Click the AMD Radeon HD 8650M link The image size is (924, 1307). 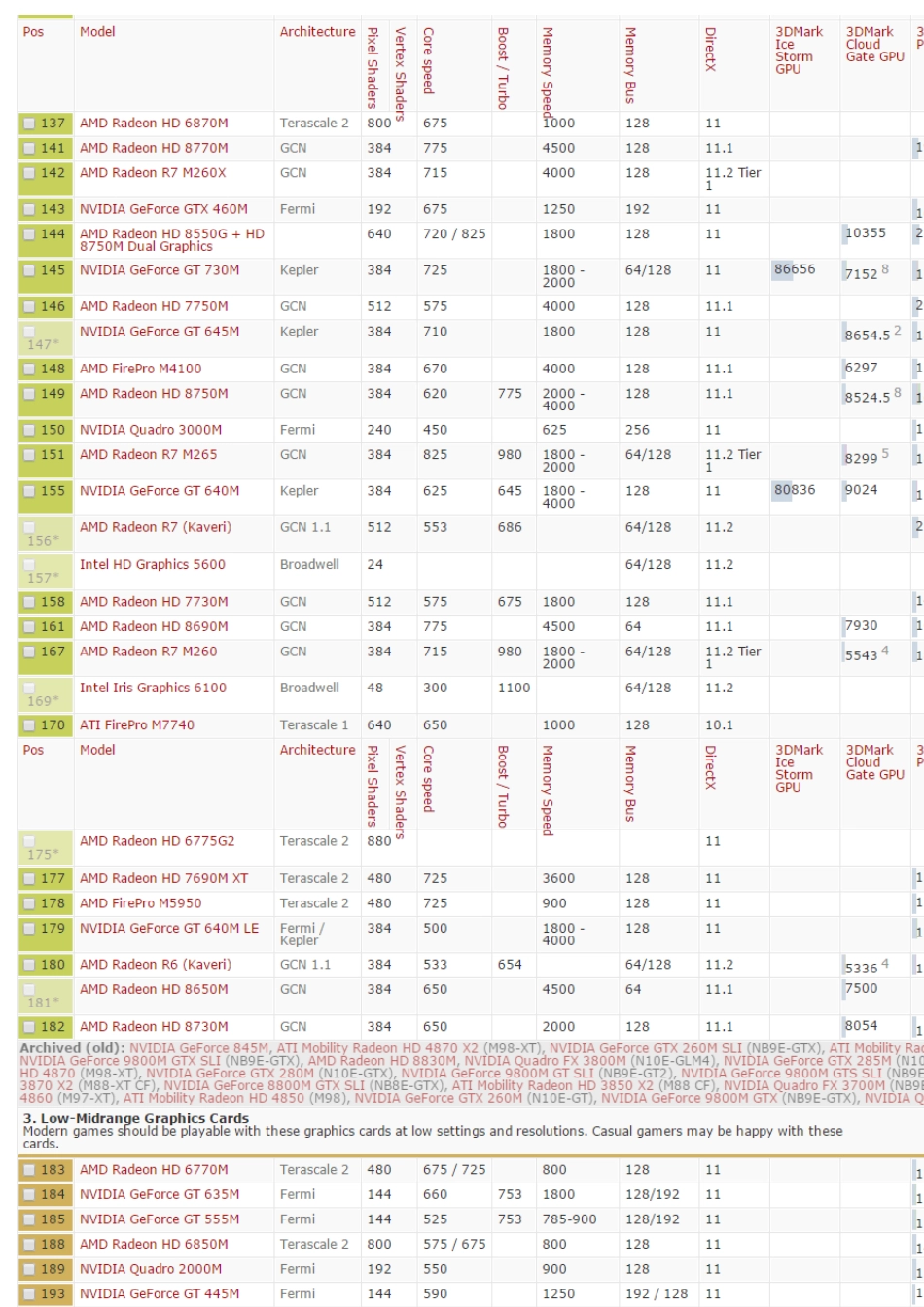click(154, 991)
